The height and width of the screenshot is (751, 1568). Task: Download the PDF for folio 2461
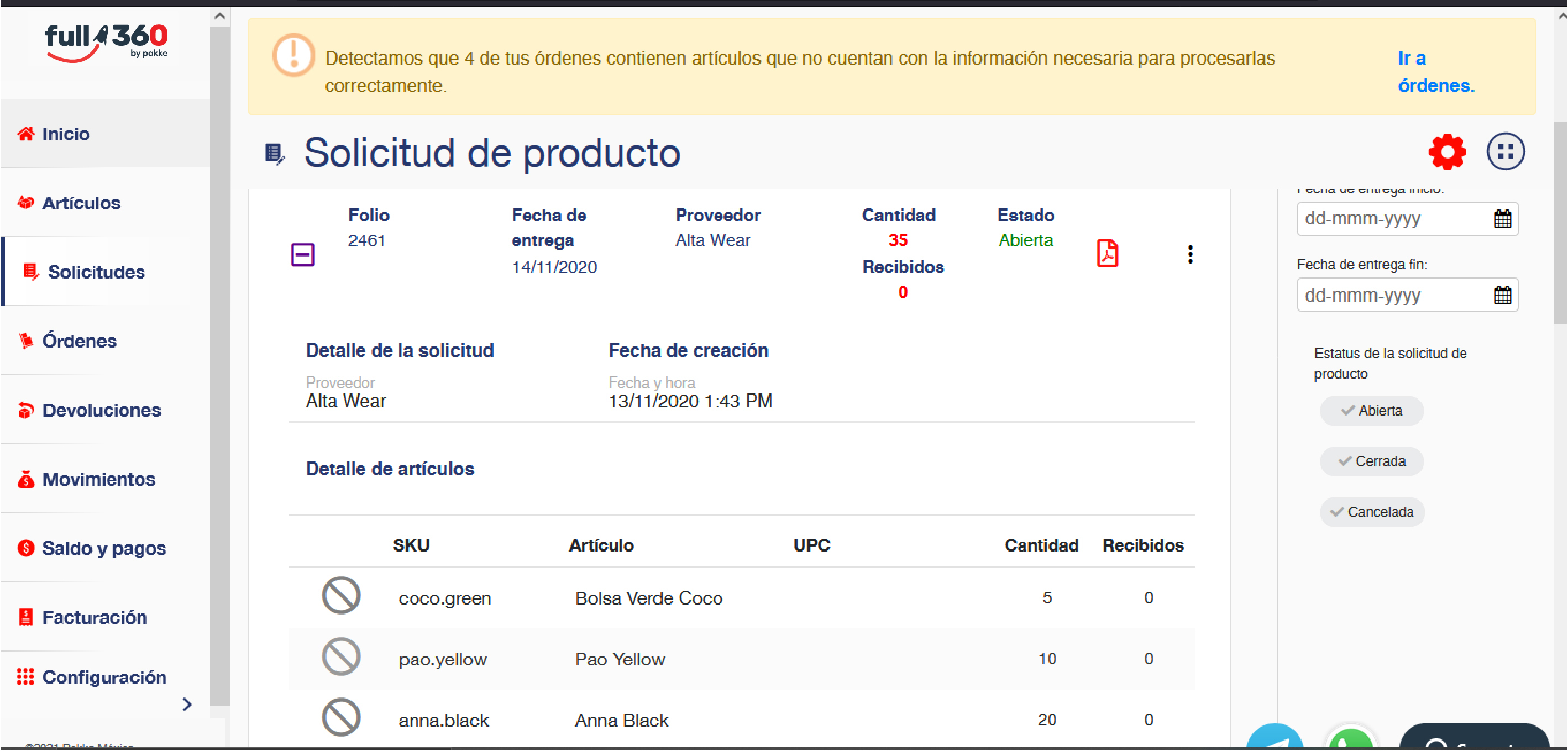[x=1106, y=253]
